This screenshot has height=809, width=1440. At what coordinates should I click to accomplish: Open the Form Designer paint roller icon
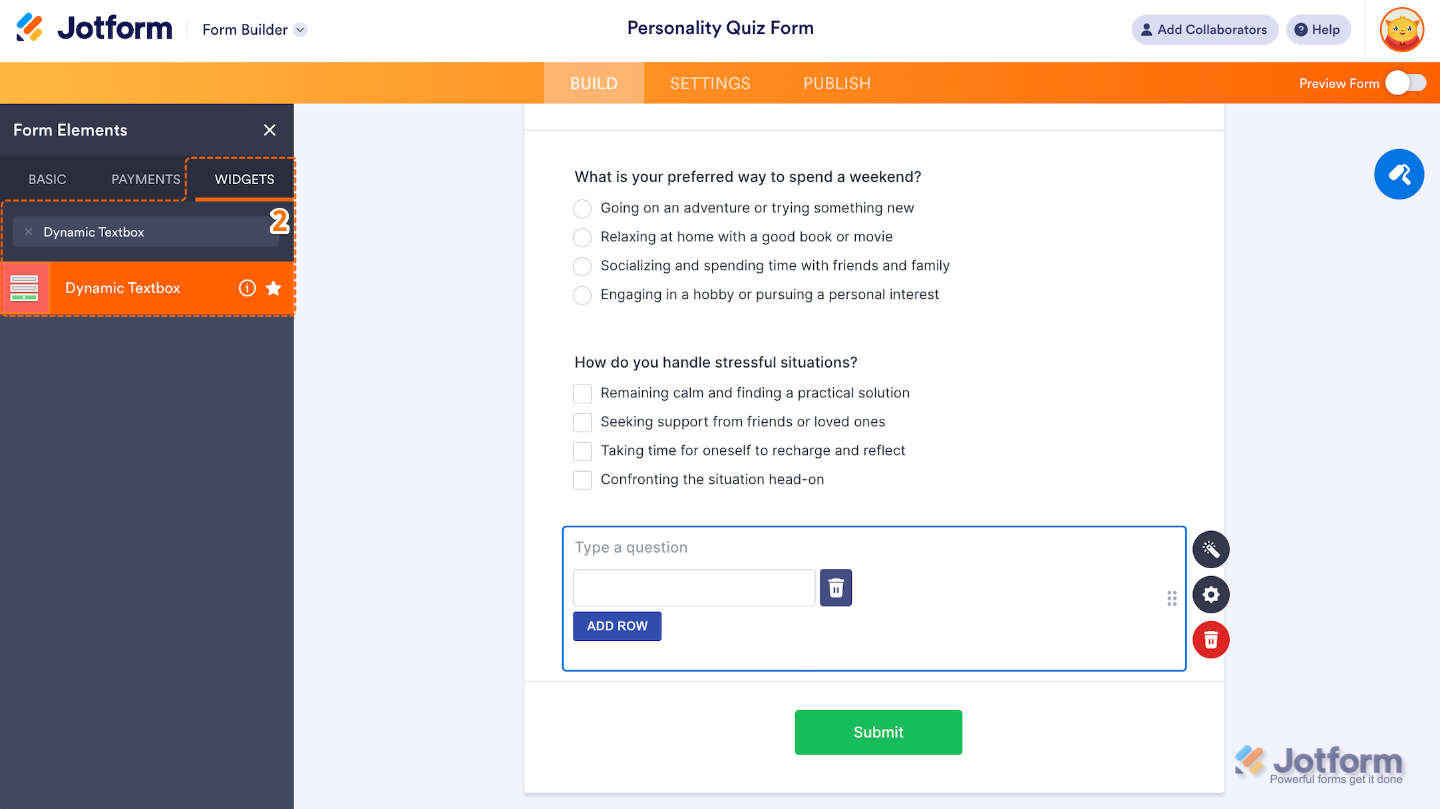tap(1398, 174)
